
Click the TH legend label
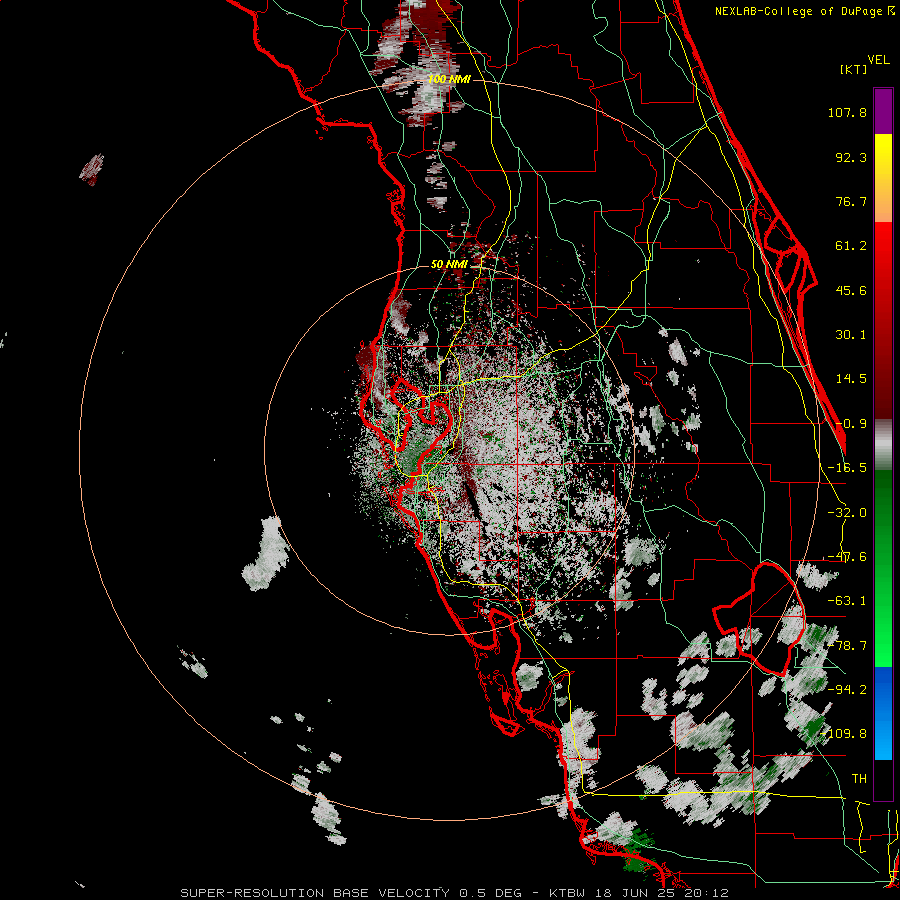[x=859, y=779]
